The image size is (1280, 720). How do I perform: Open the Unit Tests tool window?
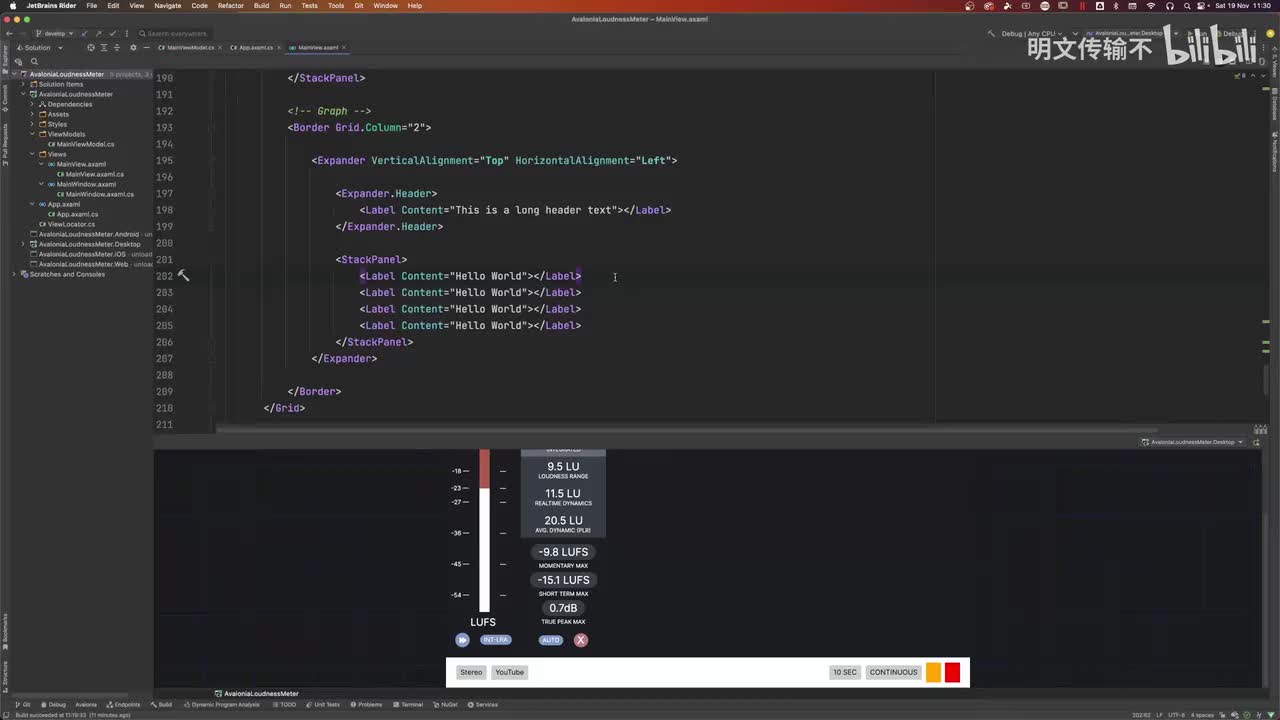pos(324,705)
